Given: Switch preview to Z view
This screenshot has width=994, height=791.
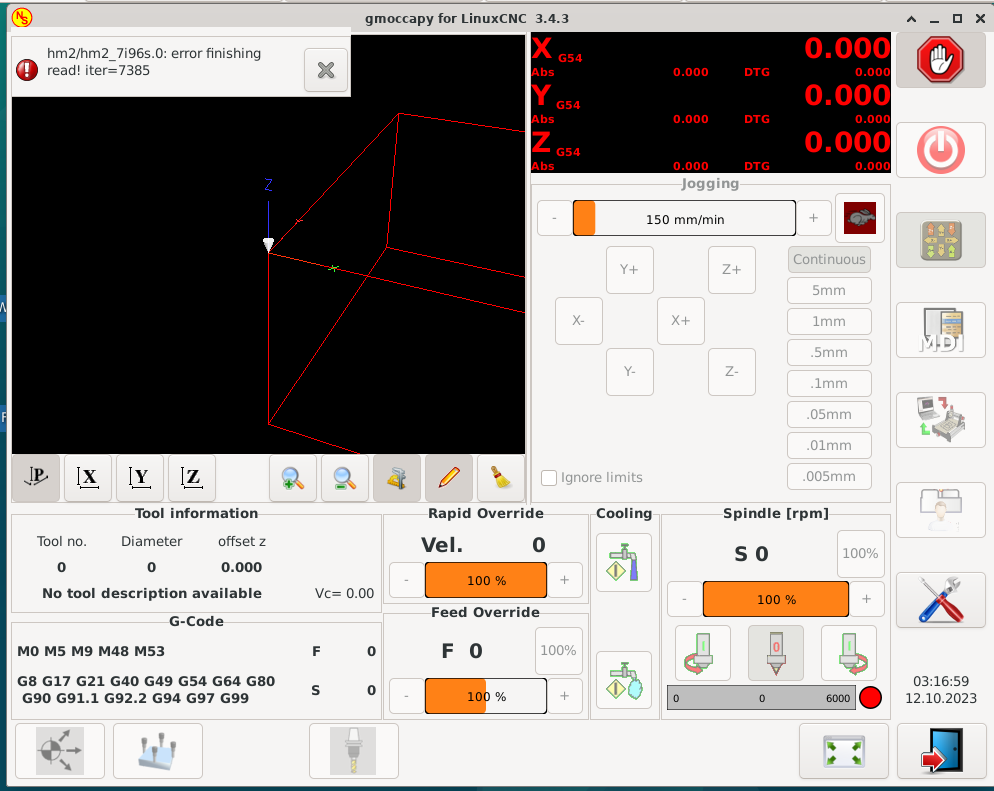Looking at the screenshot, I should tap(192, 478).
